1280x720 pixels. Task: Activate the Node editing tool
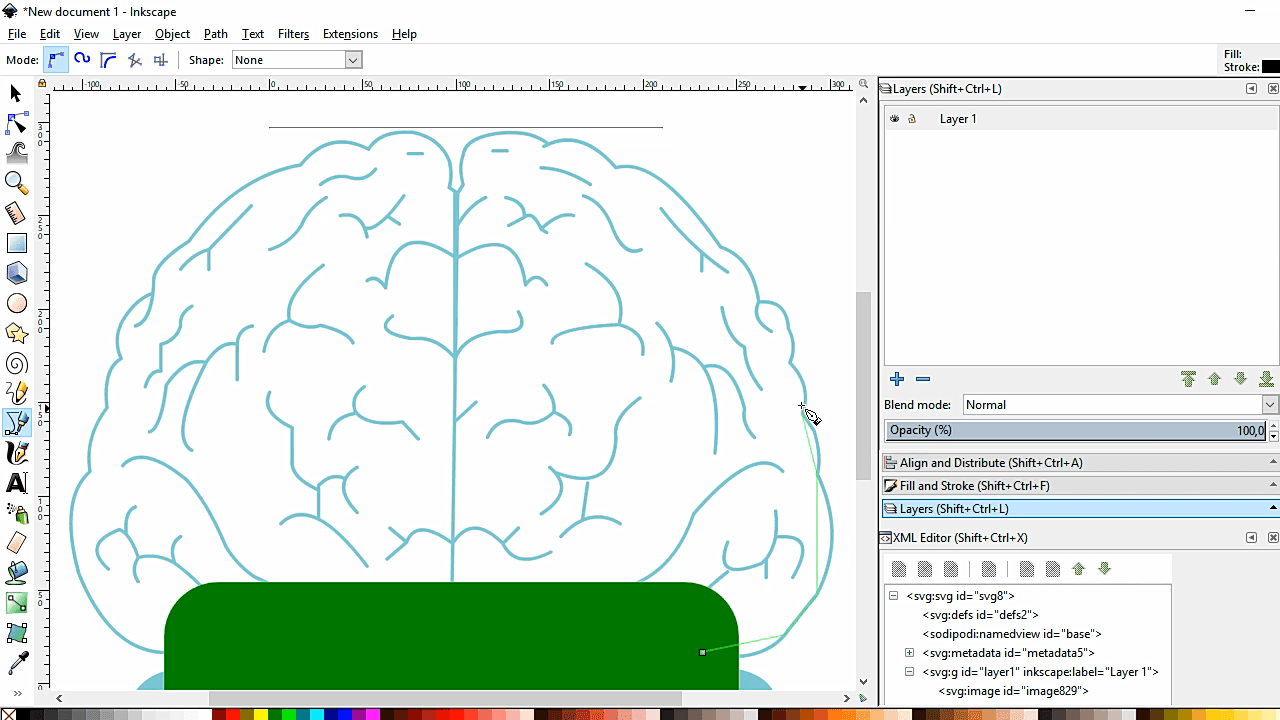click(16, 123)
